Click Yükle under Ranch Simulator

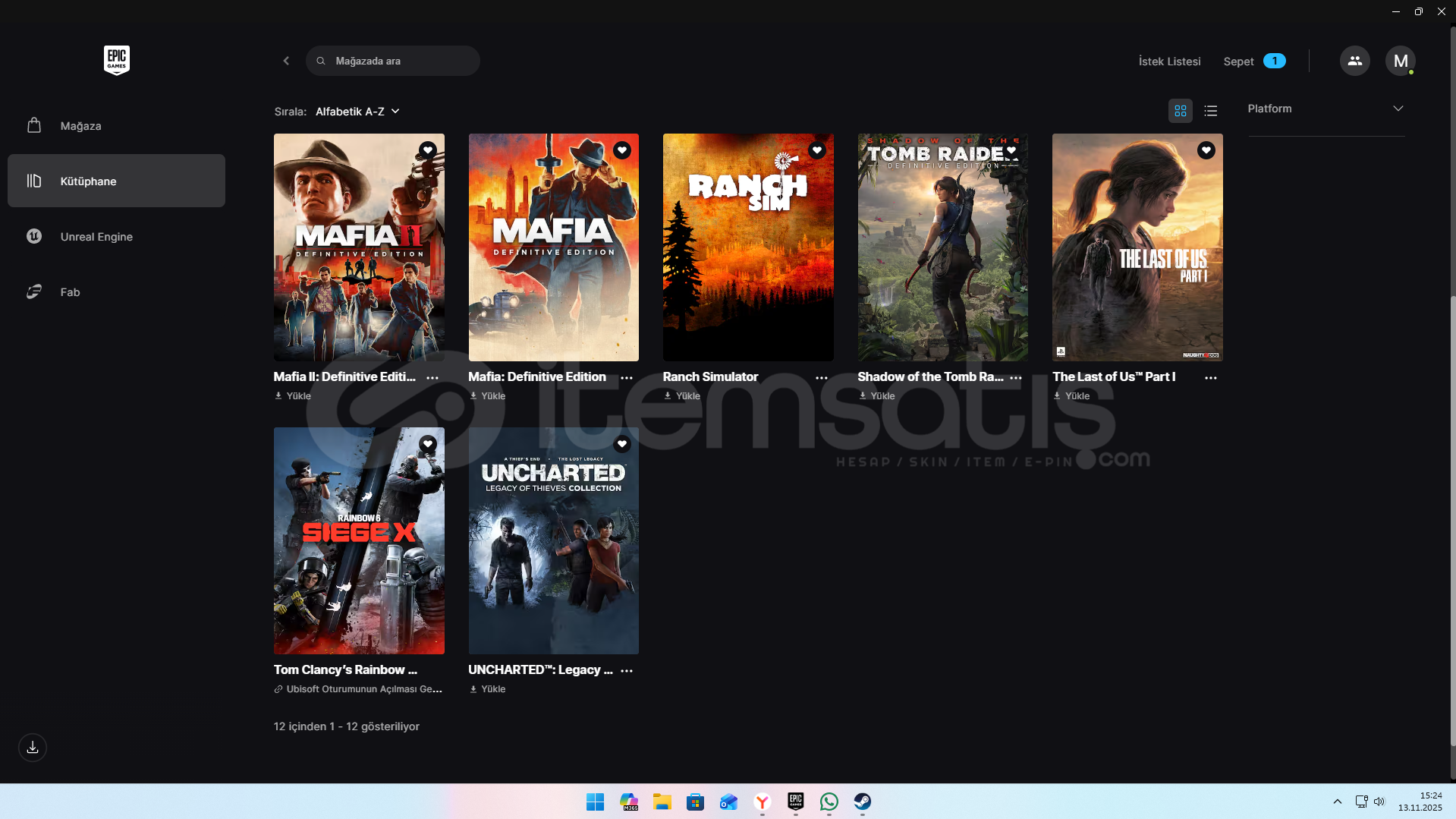[682, 395]
